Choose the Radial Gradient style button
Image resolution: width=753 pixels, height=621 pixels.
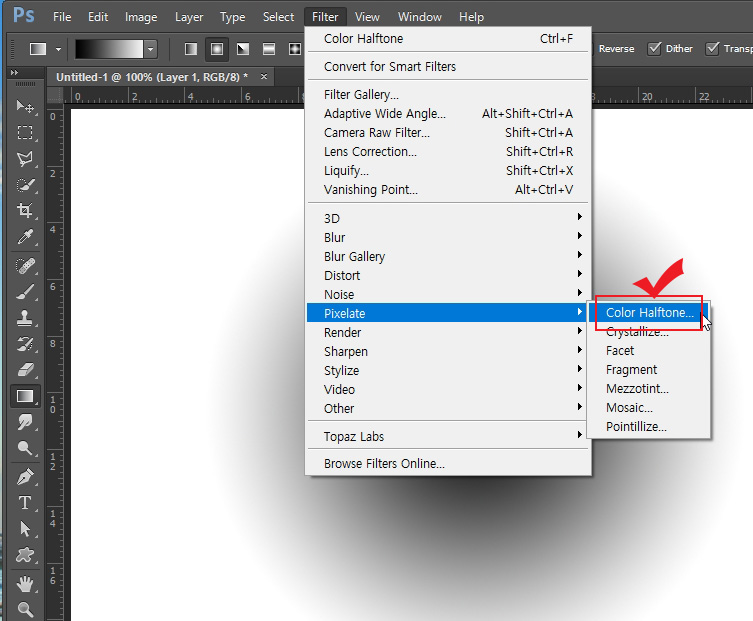click(x=217, y=49)
